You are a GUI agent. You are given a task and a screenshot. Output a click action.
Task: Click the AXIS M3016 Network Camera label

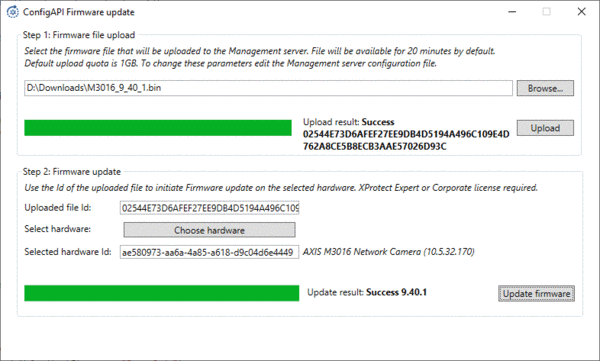389,252
